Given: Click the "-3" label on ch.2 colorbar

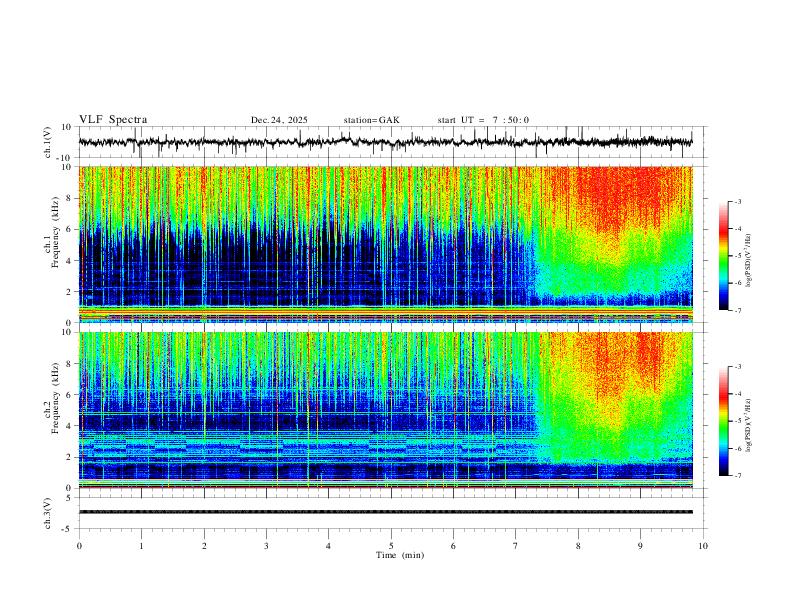Looking at the screenshot, I should (737, 367).
